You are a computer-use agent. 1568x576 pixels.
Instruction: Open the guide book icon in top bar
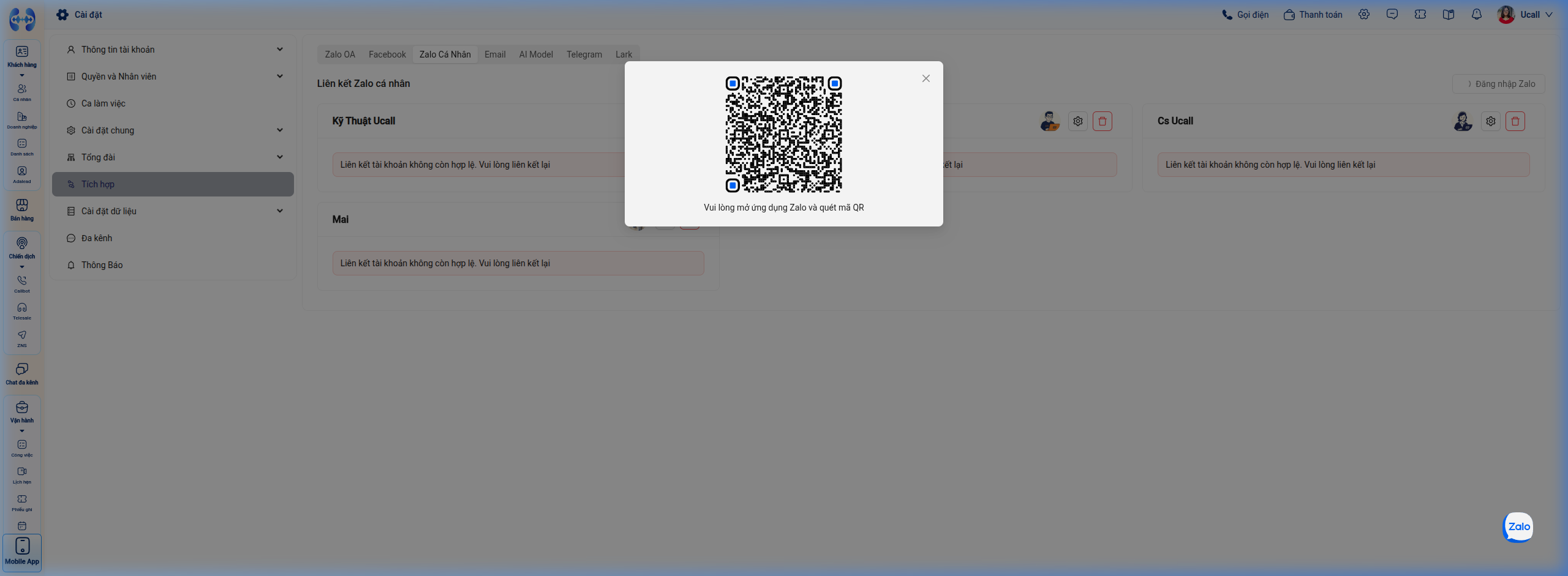(x=1449, y=14)
